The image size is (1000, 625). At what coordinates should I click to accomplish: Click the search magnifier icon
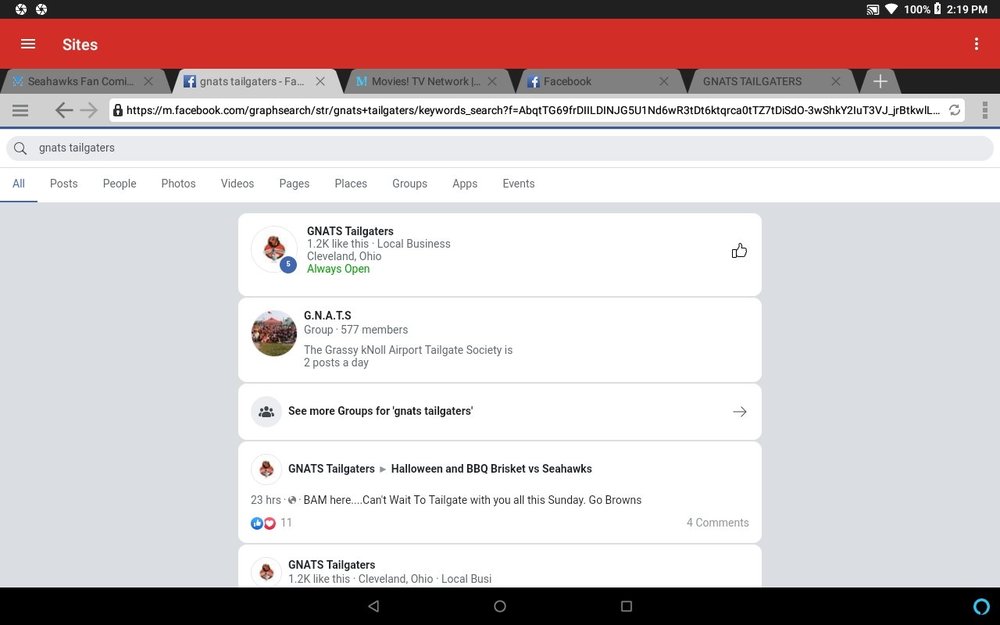[x=20, y=148]
